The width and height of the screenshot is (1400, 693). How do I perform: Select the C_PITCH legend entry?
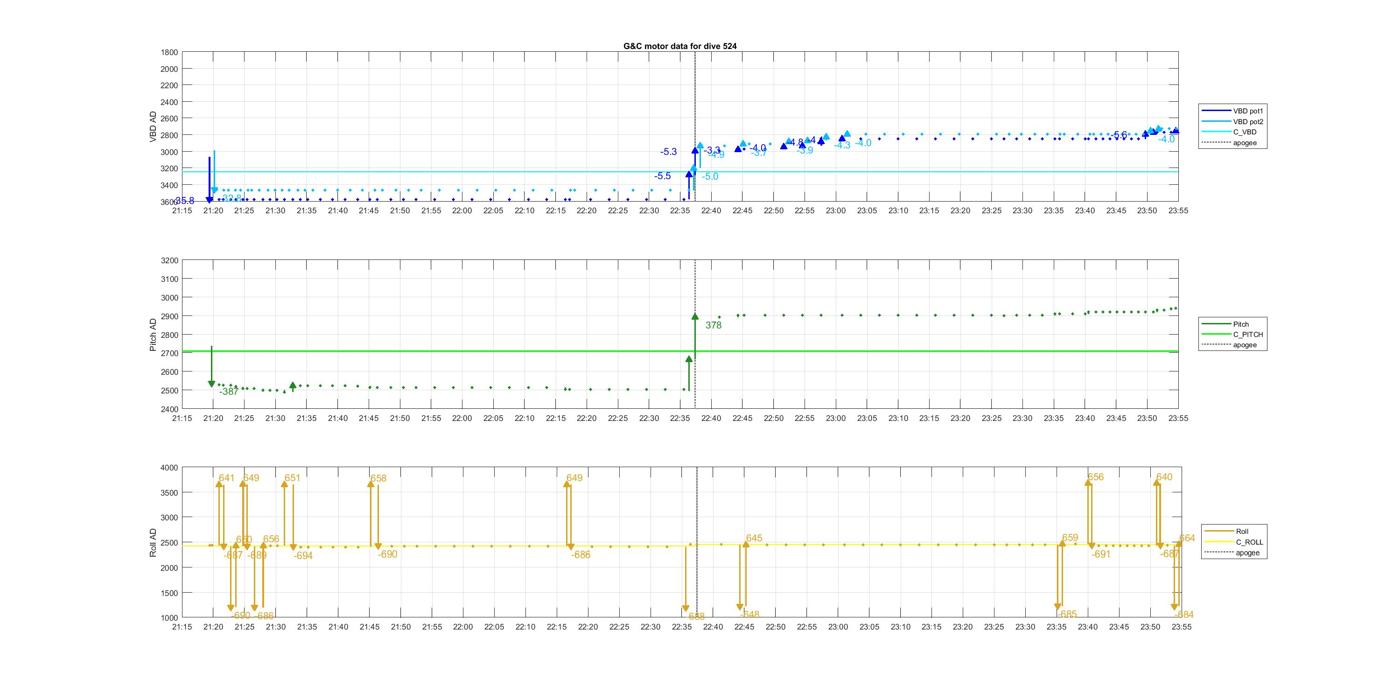pyautogui.click(x=1234, y=335)
